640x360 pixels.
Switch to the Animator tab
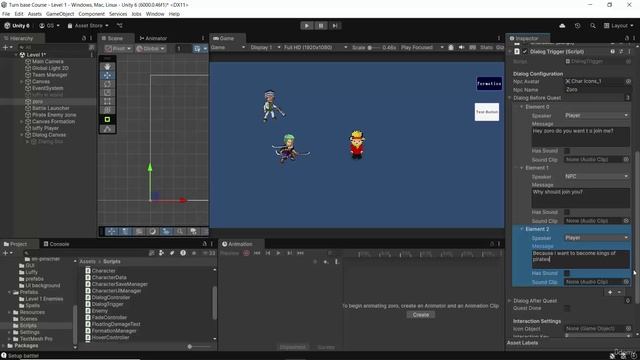153,38
